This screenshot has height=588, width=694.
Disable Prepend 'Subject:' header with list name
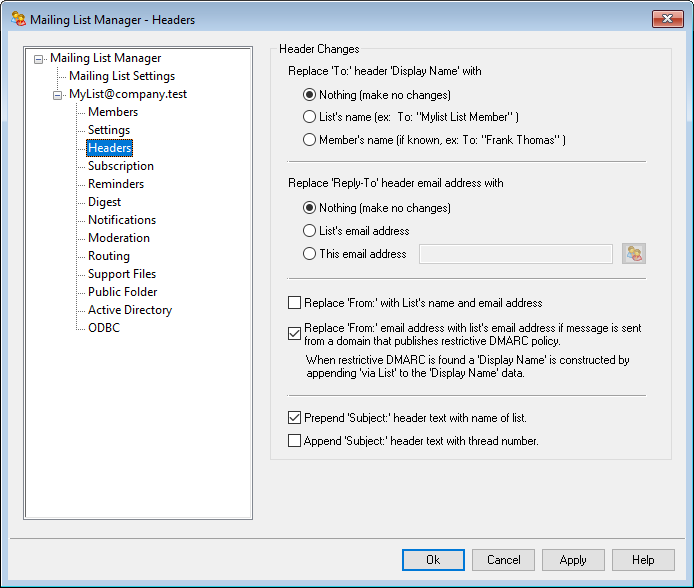(x=294, y=418)
